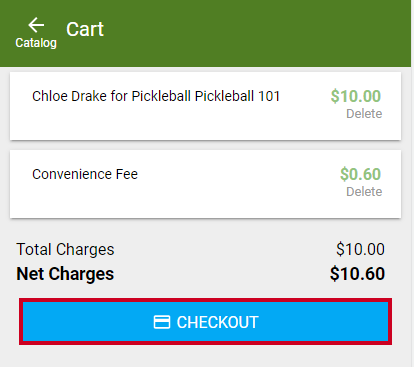Click the $0.60 fee amount
The height and width of the screenshot is (367, 414).
360,174
